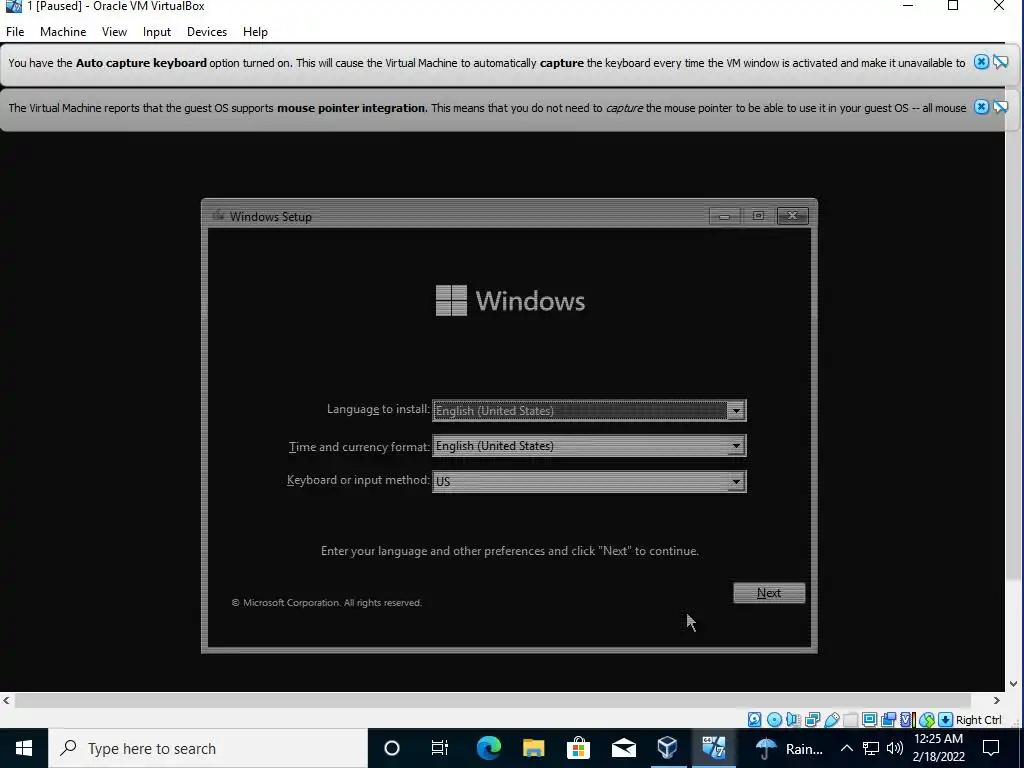Open Cortana from the taskbar
The height and width of the screenshot is (768, 1024).
(392, 748)
